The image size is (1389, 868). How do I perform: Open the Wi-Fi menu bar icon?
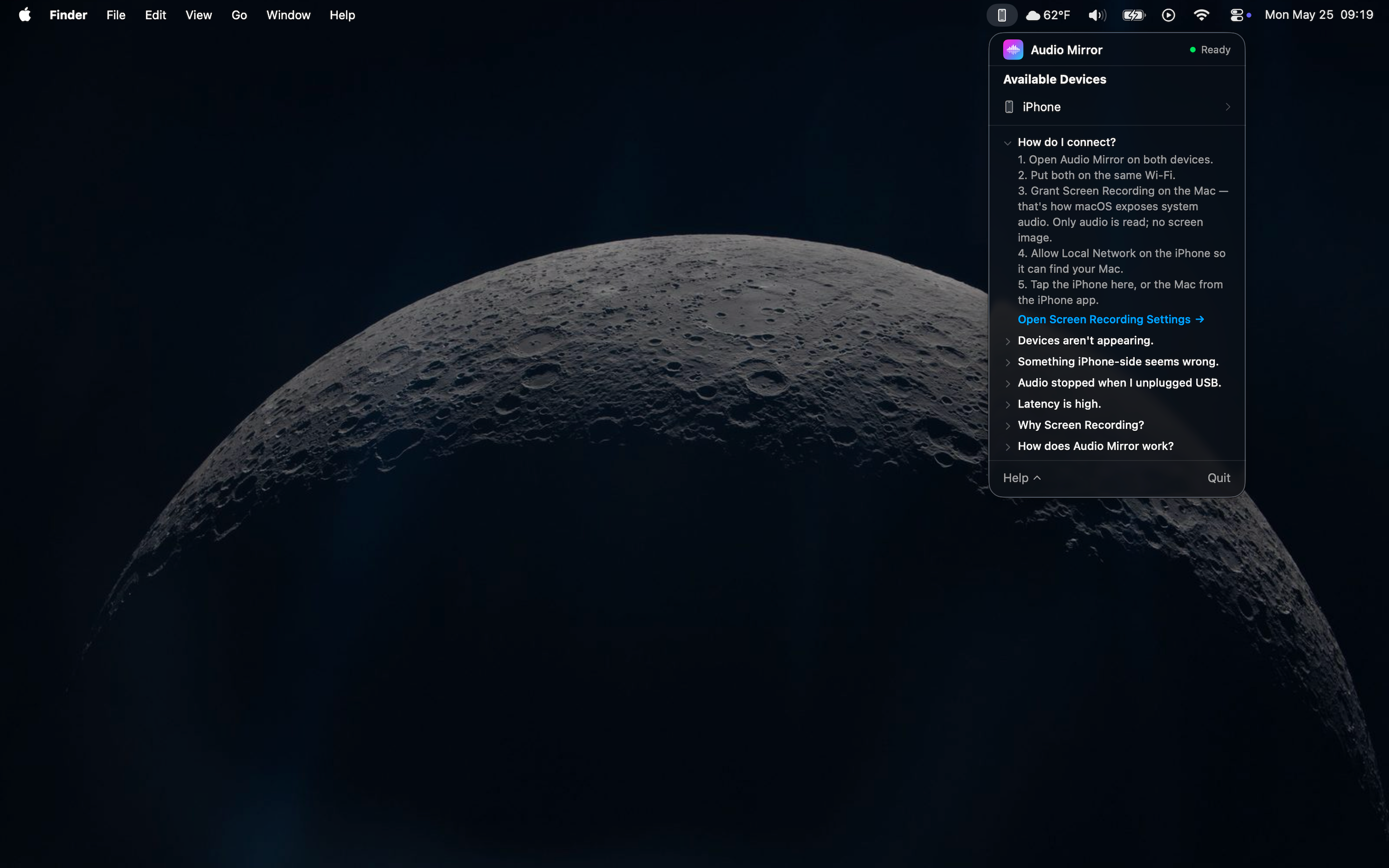click(x=1201, y=15)
